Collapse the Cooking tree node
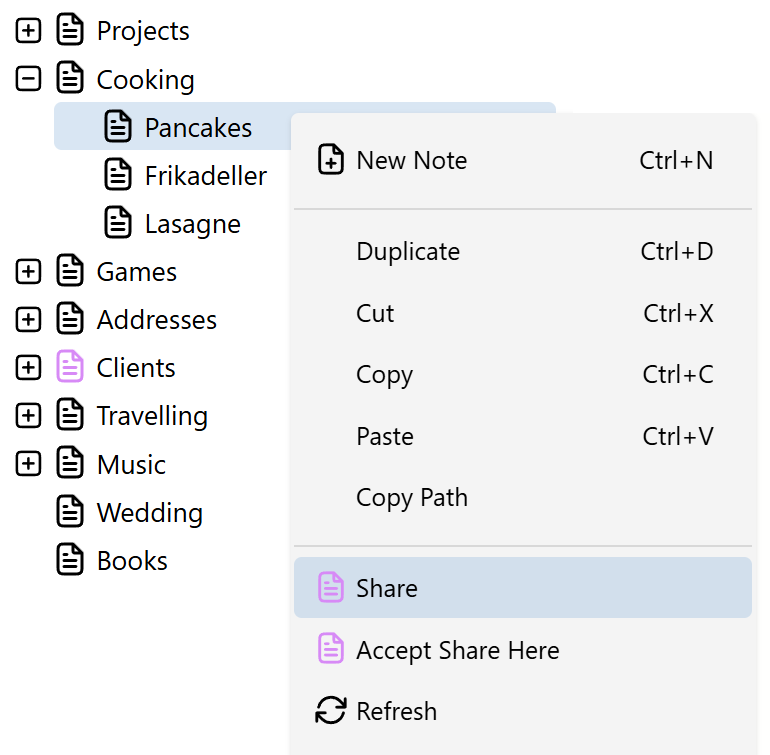The height and width of the screenshot is (755, 770). coord(28,79)
